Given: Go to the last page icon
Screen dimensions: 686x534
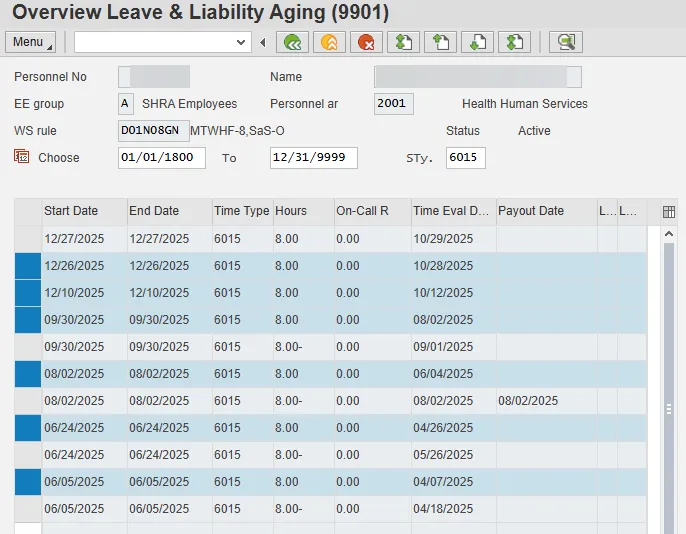Looking at the screenshot, I should (515, 42).
